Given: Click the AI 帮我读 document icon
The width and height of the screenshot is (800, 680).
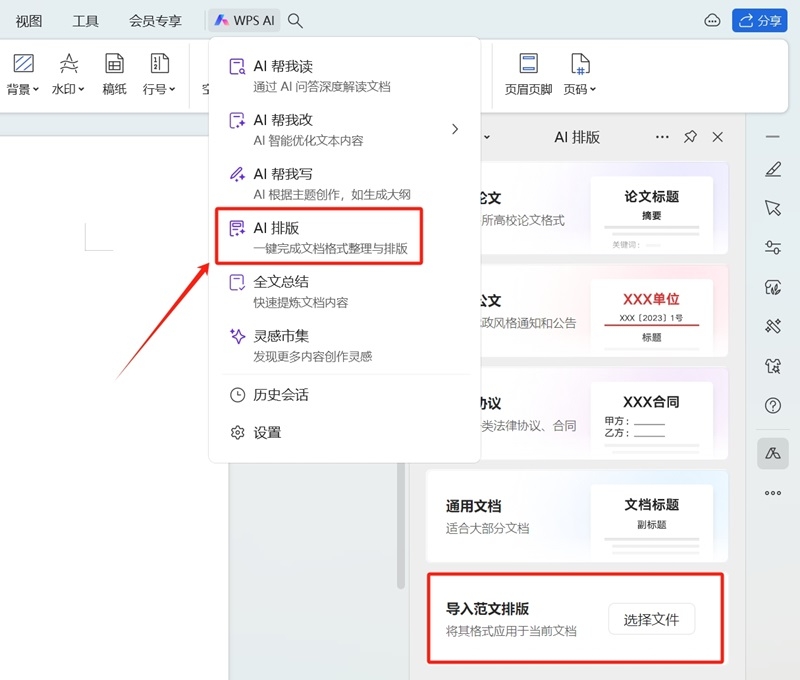Looking at the screenshot, I should point(237,67).
